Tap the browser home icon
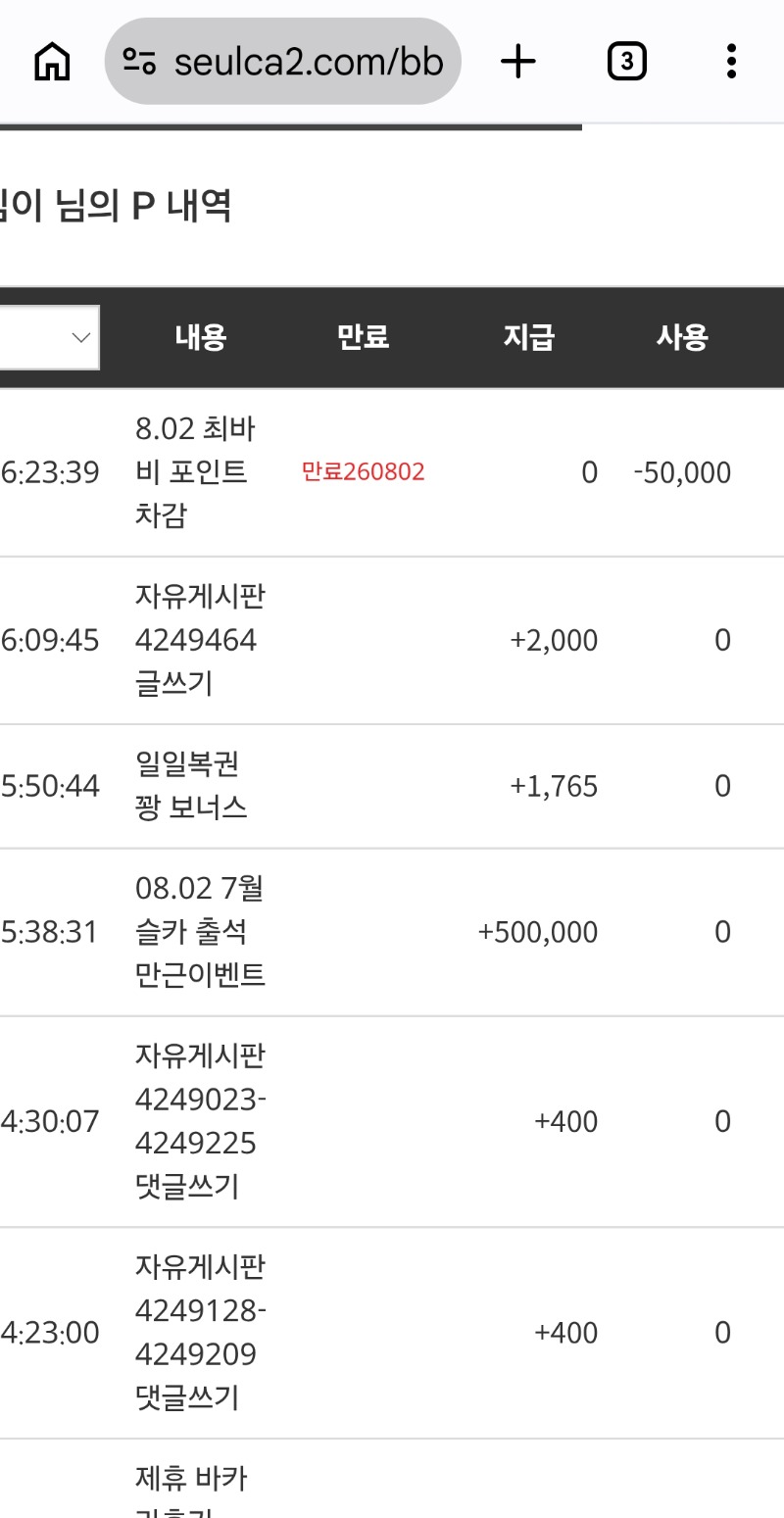 pyautogui.click(x=52, y=62)
